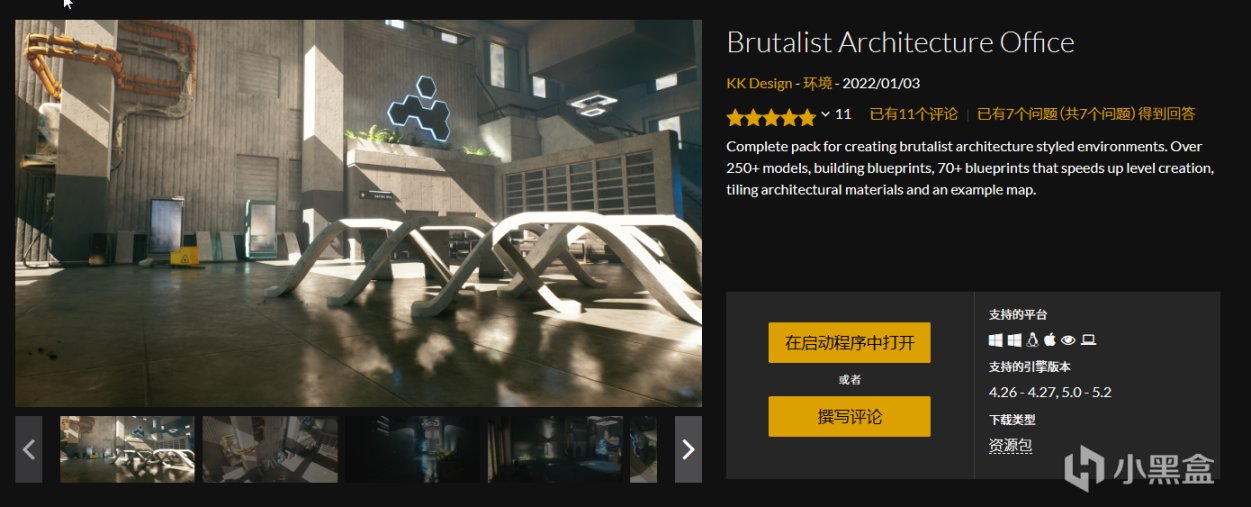
Task: Click the 小黑盒 watermark logo
Action: click(1139, 468)
